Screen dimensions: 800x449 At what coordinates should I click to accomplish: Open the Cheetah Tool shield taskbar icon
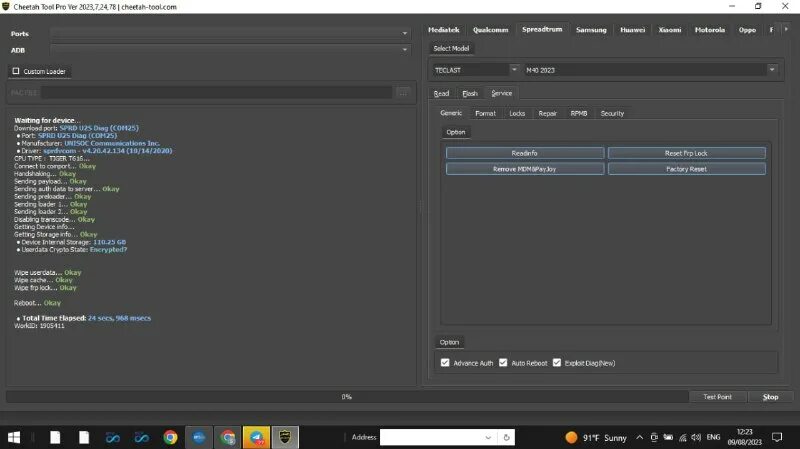click(x=285, y=437)
